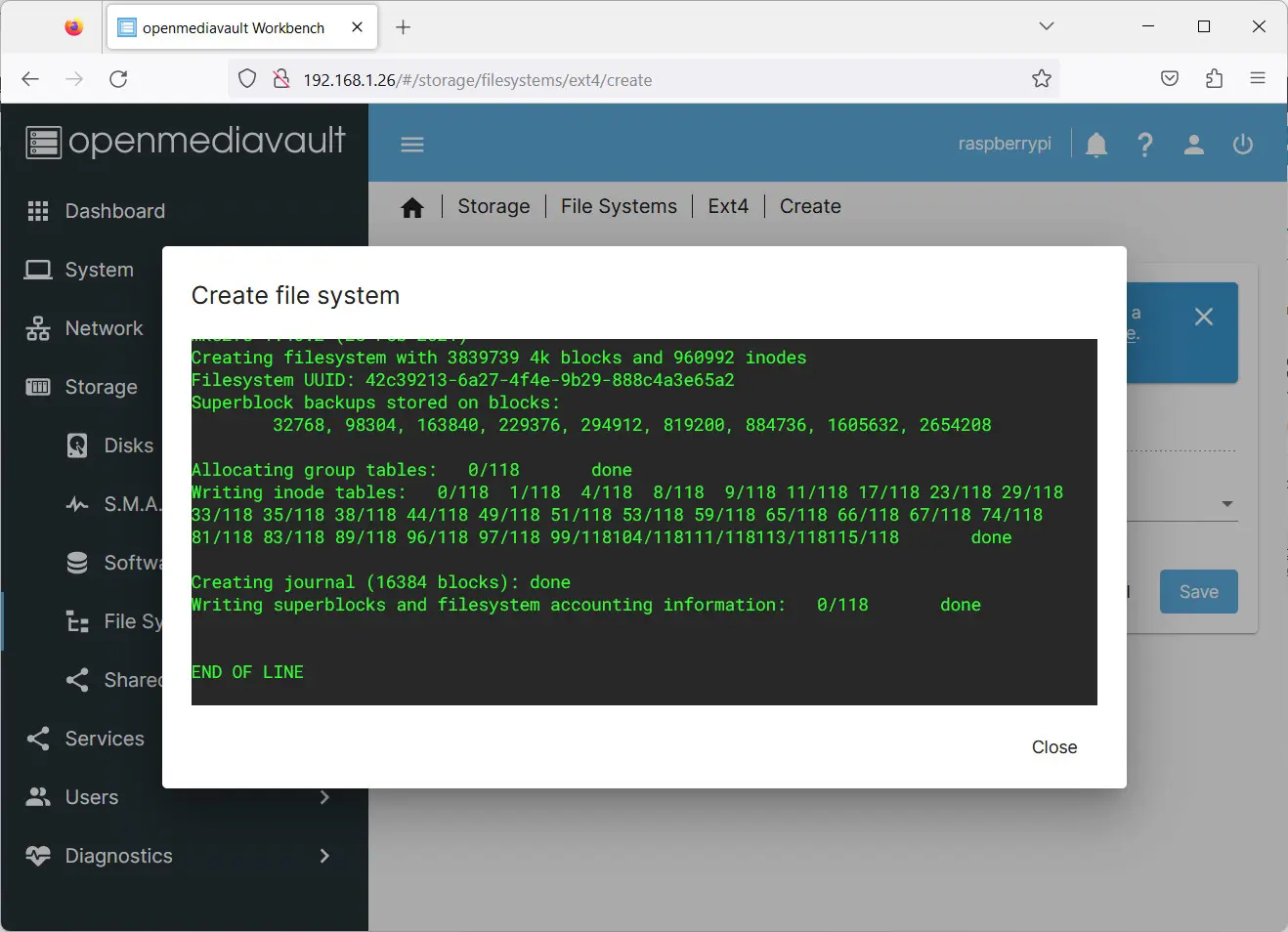Screen dimensions: 1288x932
Task: Open the device dropdown arrow
Action: 1226,504
